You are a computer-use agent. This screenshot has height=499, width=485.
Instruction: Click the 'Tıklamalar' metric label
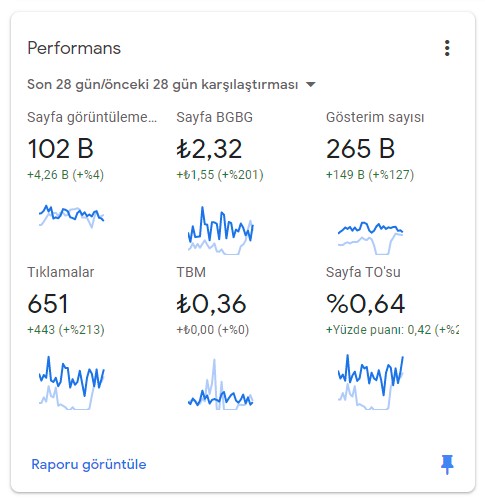tap(61, 272)
